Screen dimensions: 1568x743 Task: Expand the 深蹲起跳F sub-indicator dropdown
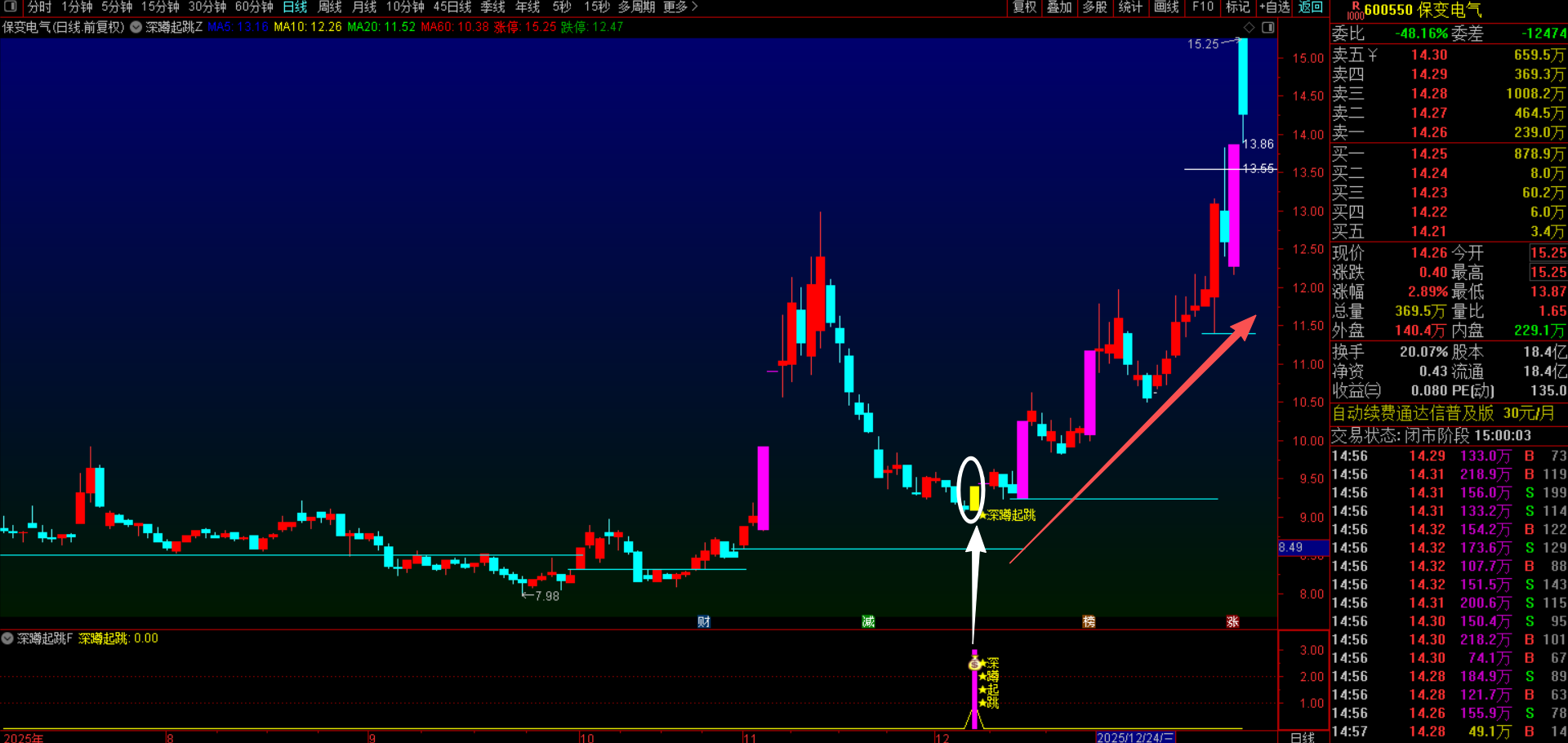tap(7, 638)
